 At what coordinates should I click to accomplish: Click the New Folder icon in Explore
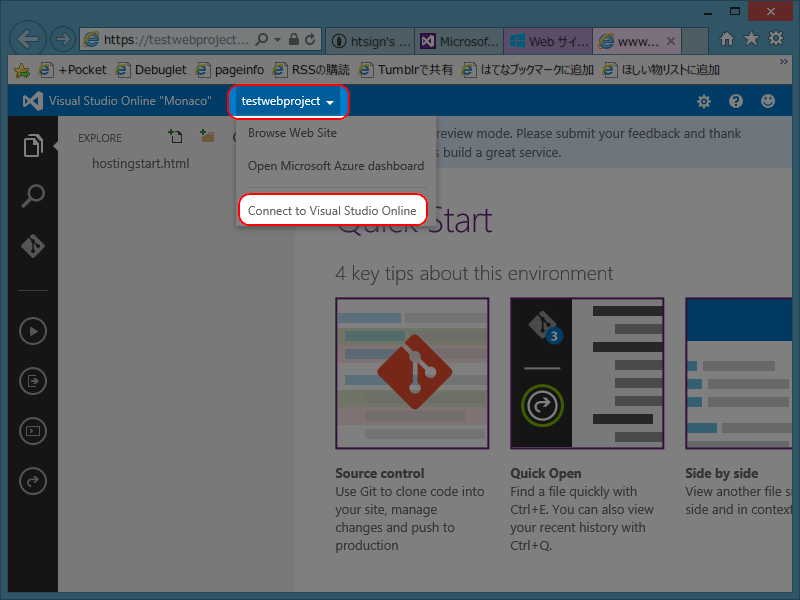pos(207,136)
